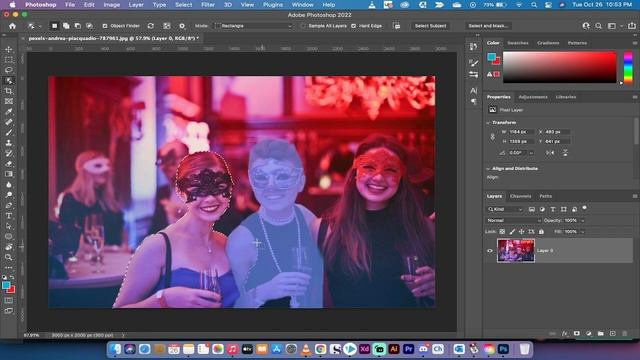Select the Horizontal Type tool

pos(9,216)
